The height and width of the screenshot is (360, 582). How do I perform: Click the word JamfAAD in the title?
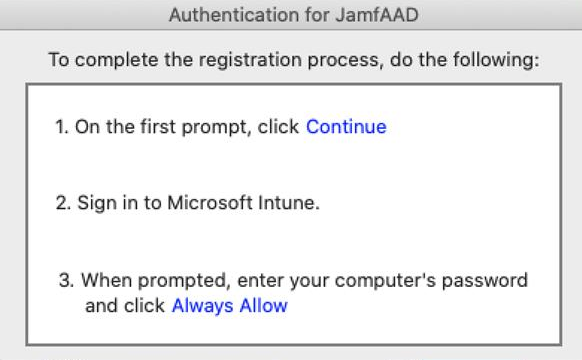(377, 15)
